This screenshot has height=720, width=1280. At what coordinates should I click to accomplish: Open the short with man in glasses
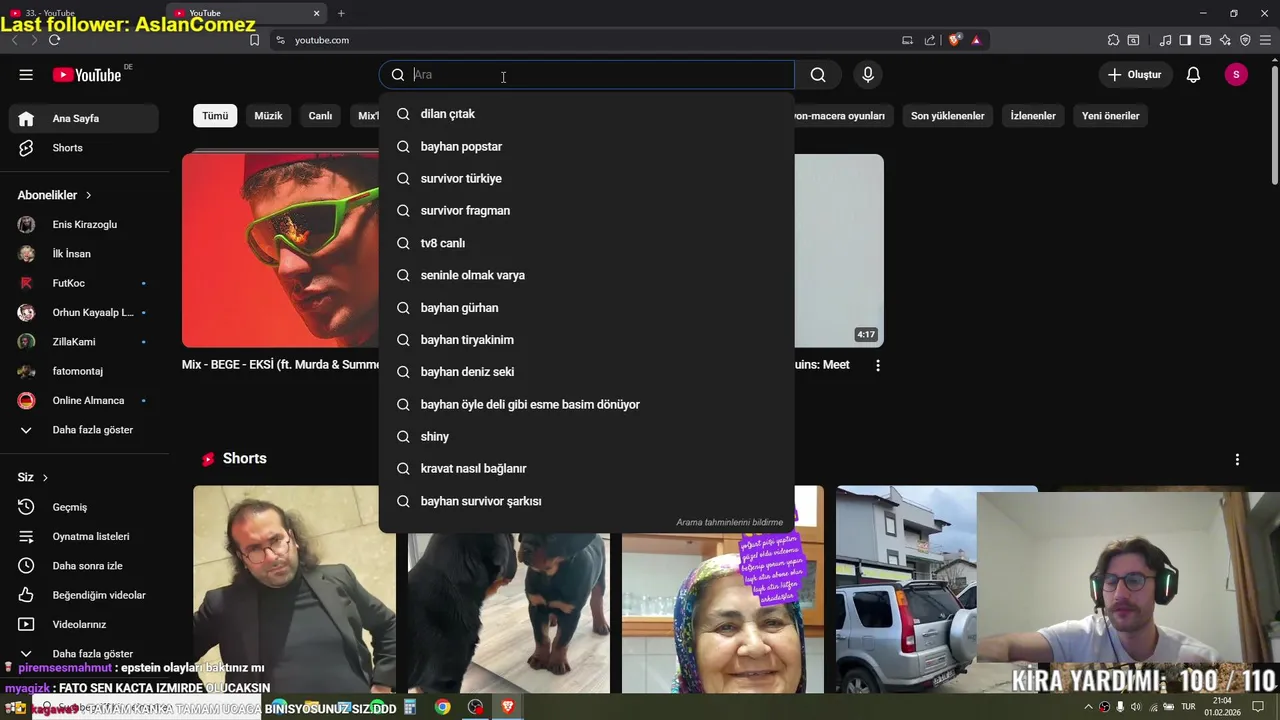(294, 589)
